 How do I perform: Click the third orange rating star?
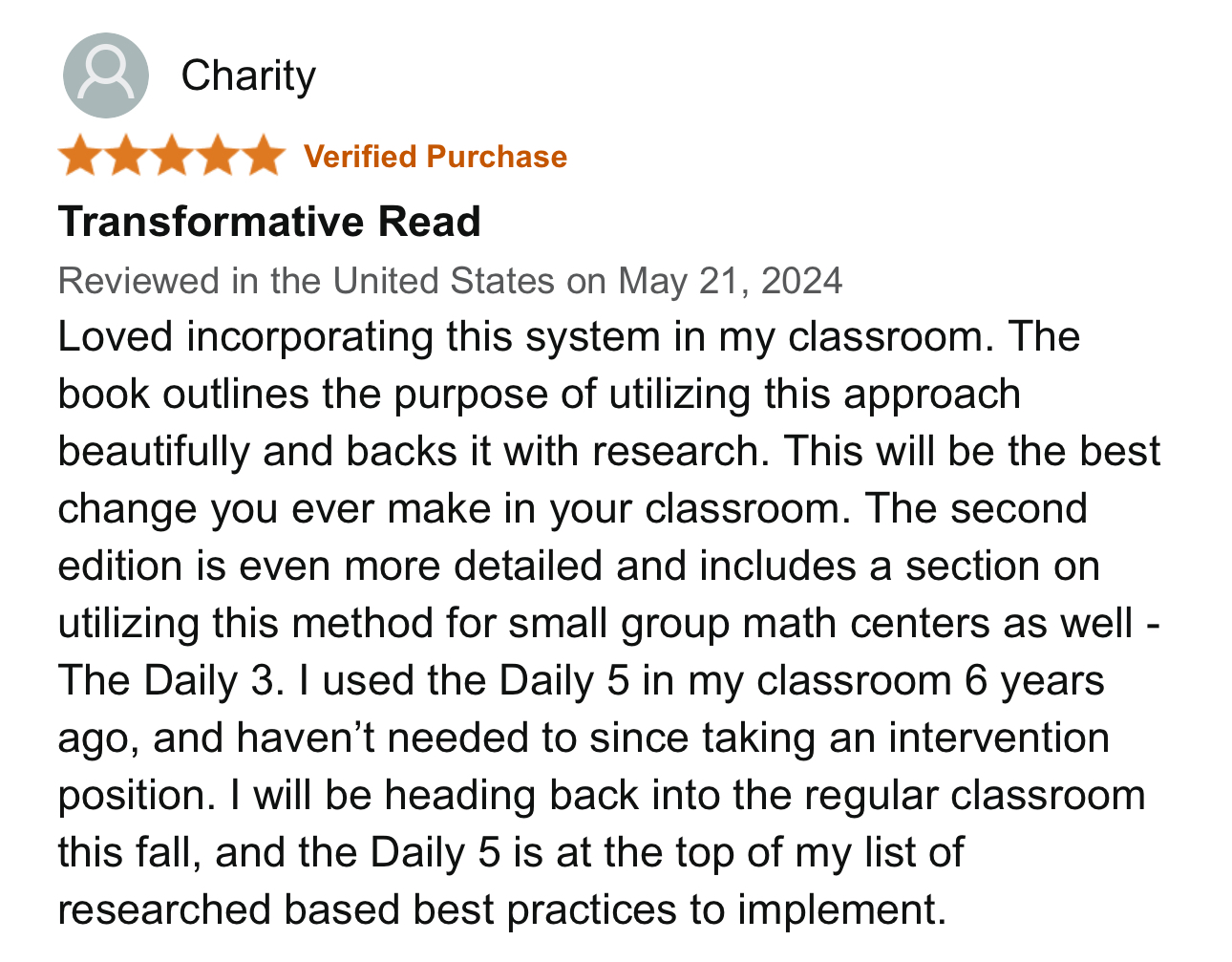point(172,156)
